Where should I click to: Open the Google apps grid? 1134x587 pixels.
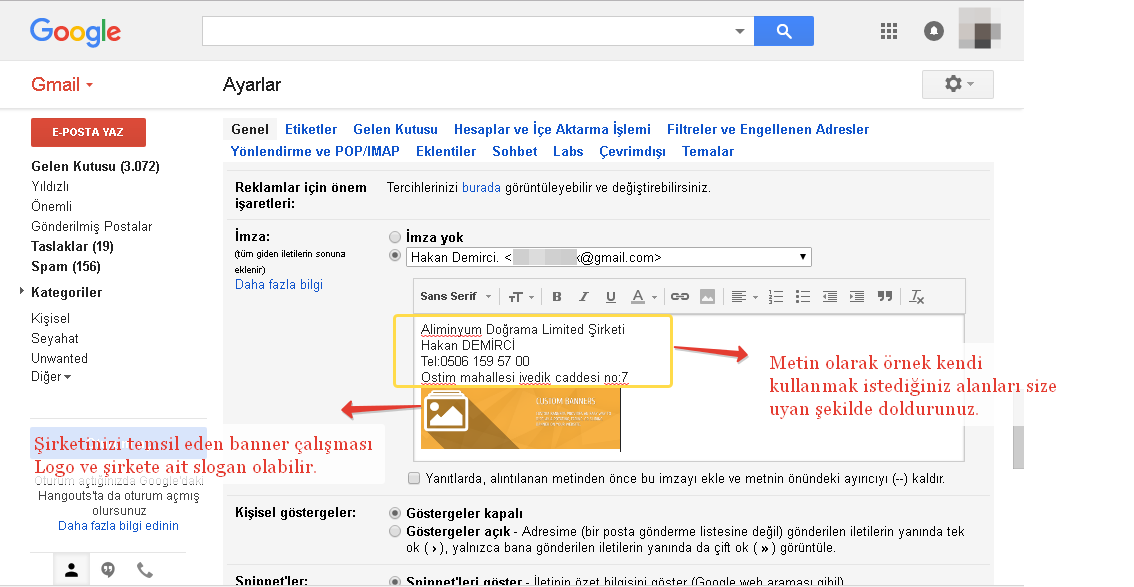coord(888,31)
